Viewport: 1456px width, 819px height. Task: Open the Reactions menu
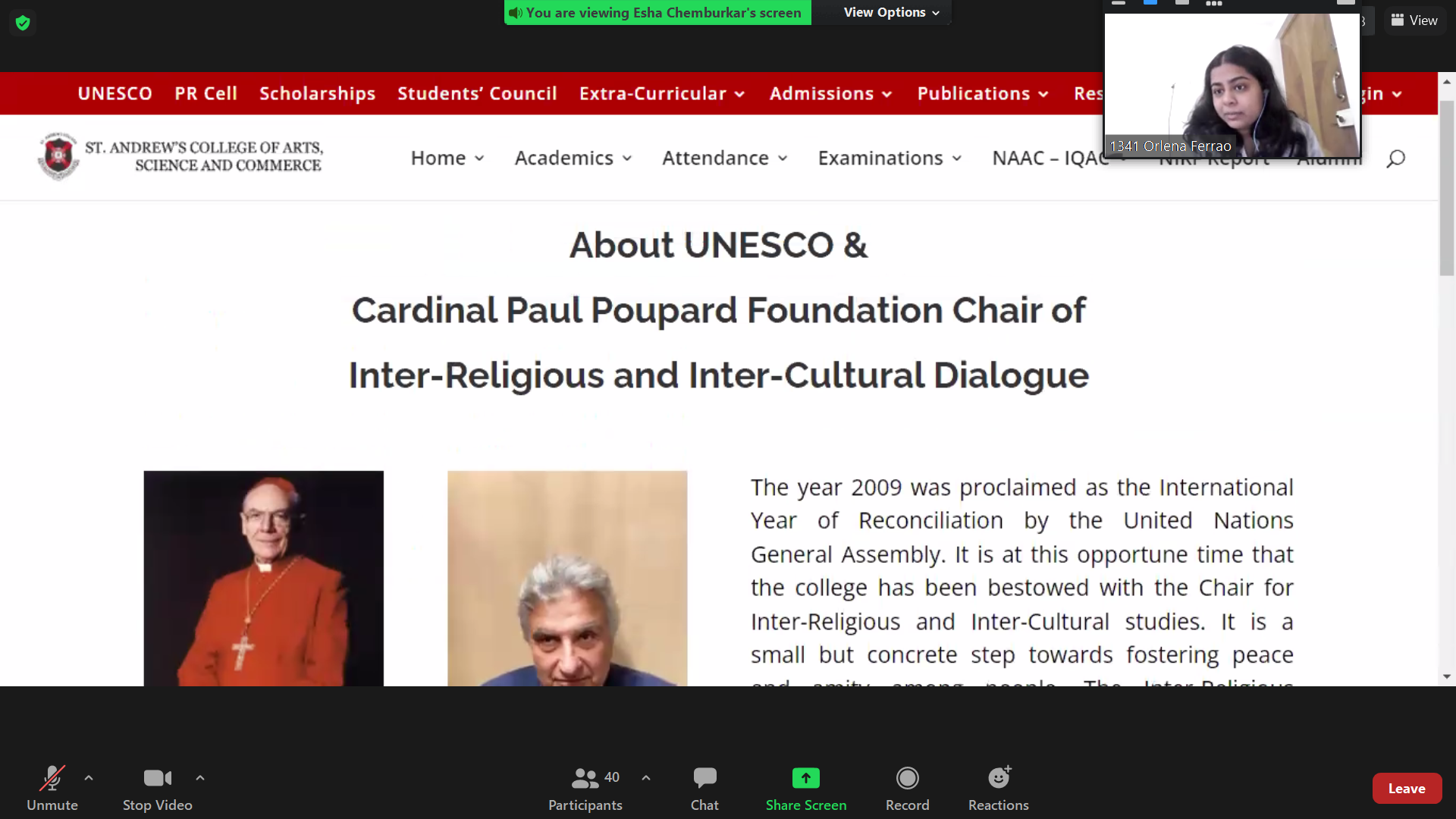pos(999,789)
